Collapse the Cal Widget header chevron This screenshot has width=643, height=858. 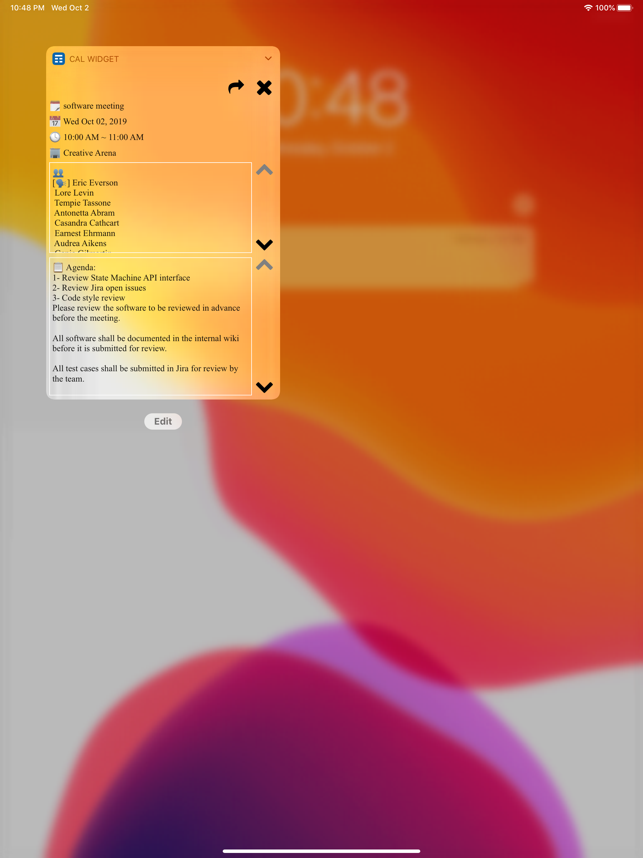(268, 59)
